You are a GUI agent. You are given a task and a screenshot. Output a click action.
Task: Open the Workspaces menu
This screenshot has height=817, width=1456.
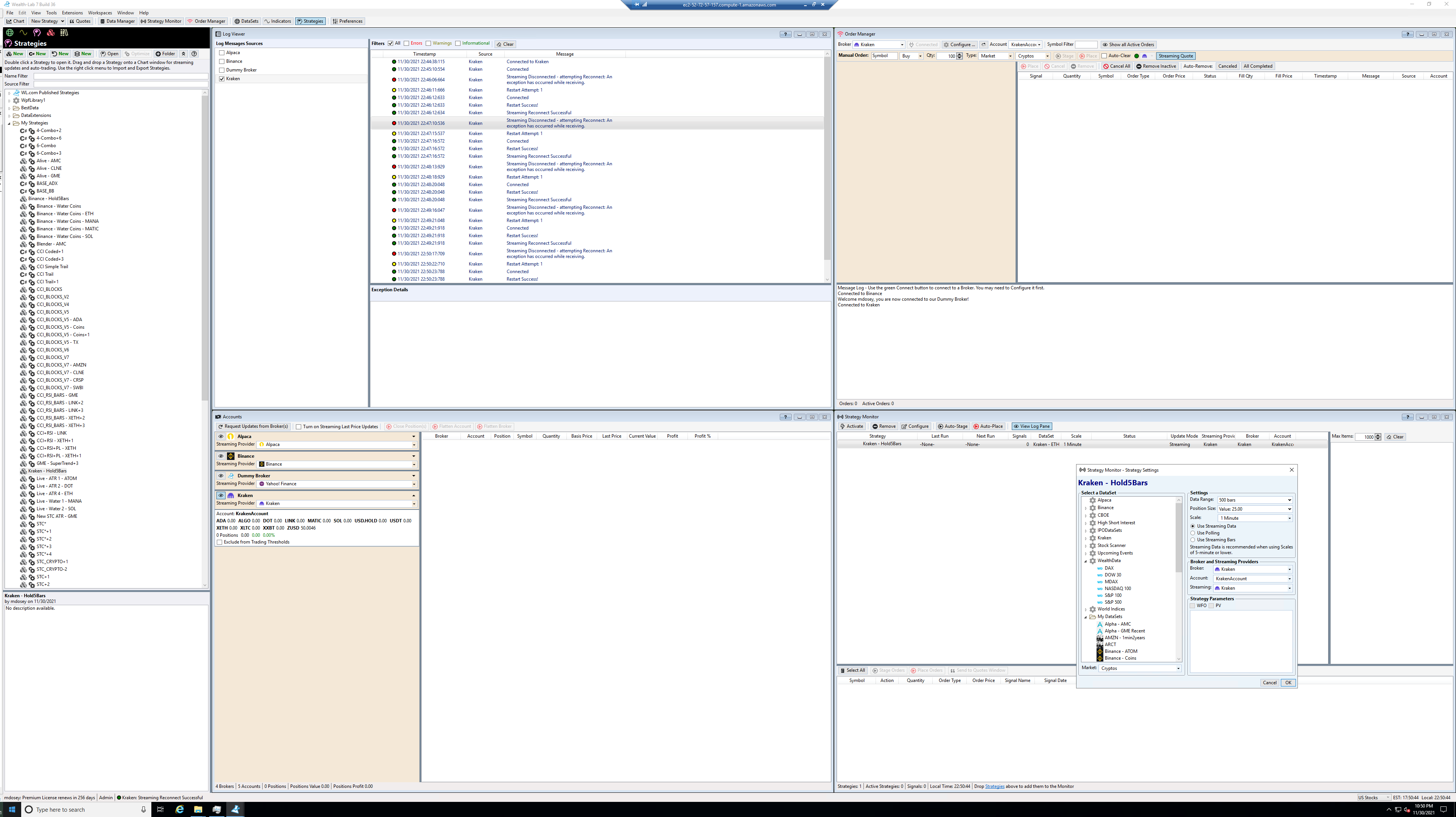click(x=100, y=12)
